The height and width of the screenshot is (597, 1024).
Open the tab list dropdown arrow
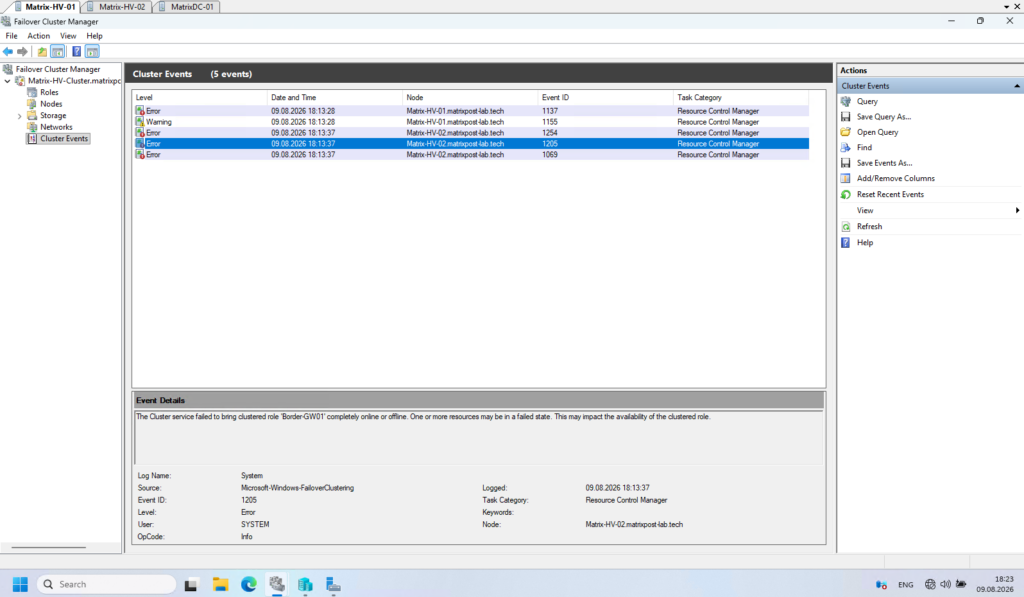[1006, 7]
